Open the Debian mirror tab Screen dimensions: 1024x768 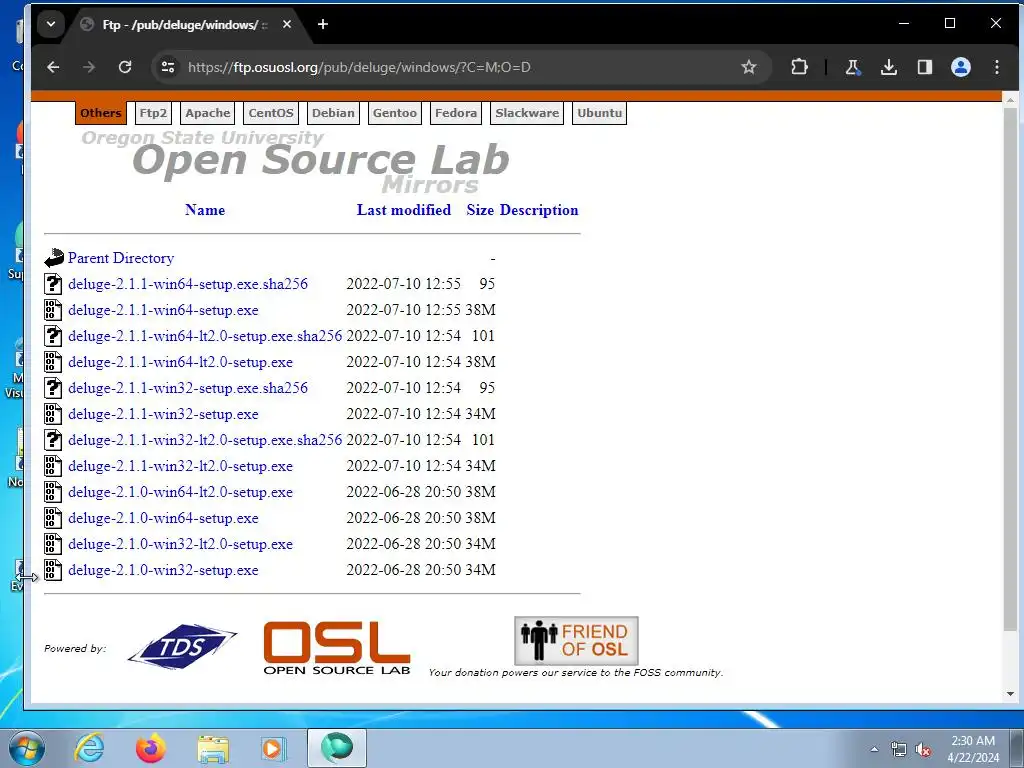[333, 113]
